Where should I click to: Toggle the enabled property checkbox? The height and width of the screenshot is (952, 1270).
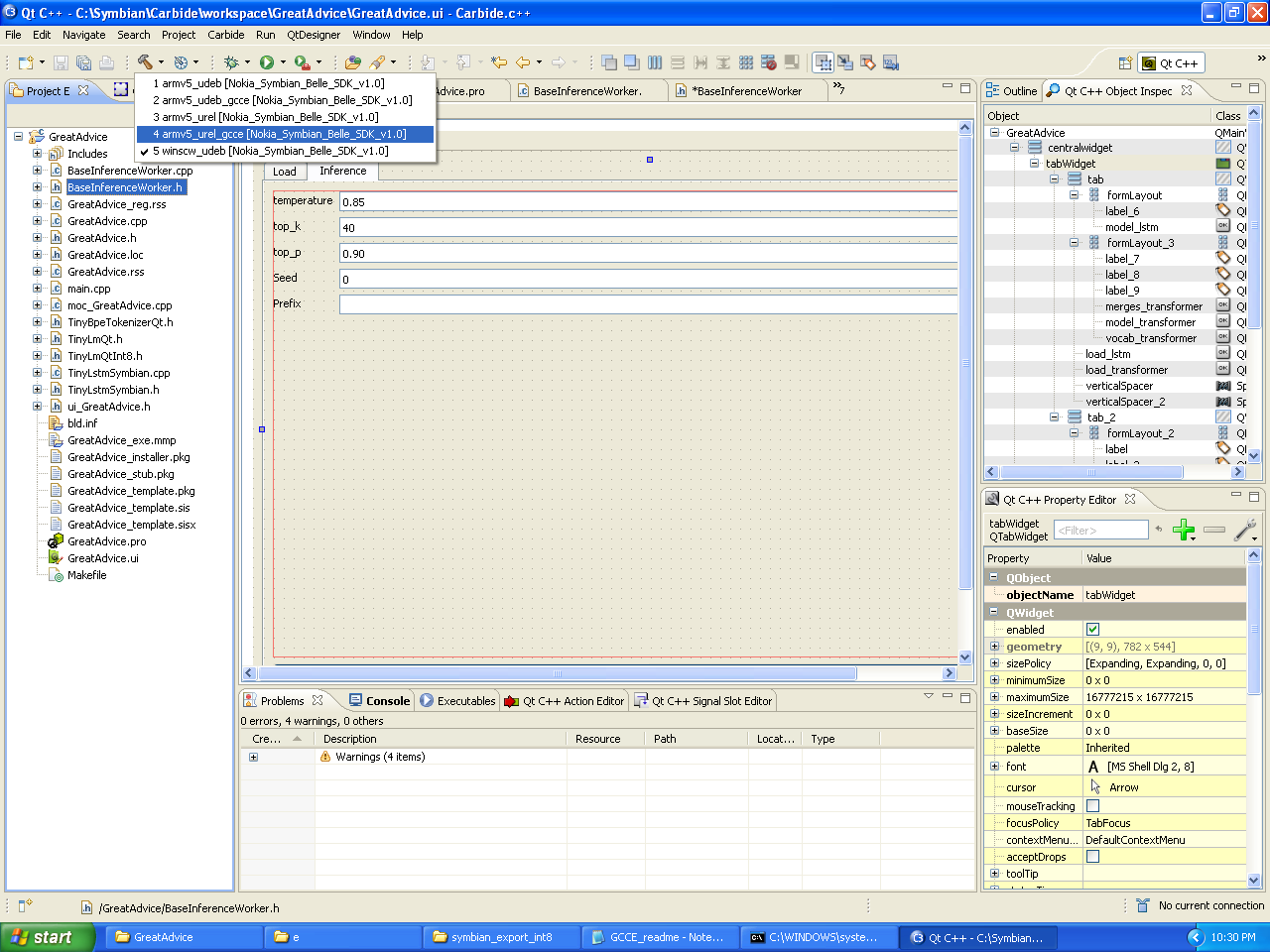tap(1092, 630)
